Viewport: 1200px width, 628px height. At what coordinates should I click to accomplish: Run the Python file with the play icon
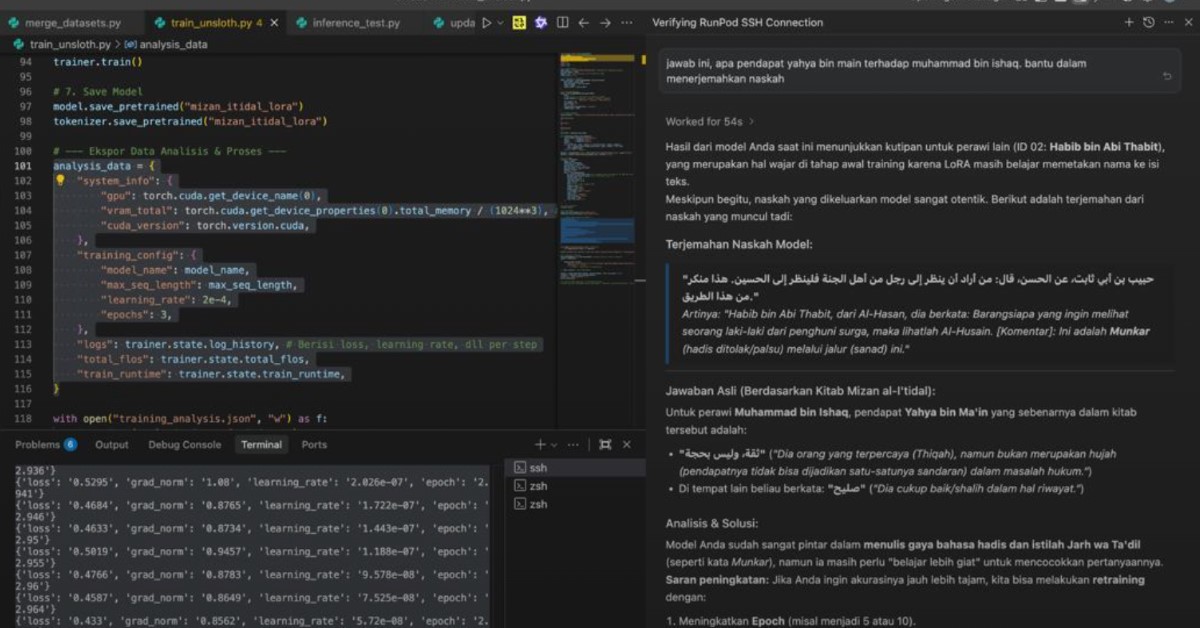tap(487, 22)
